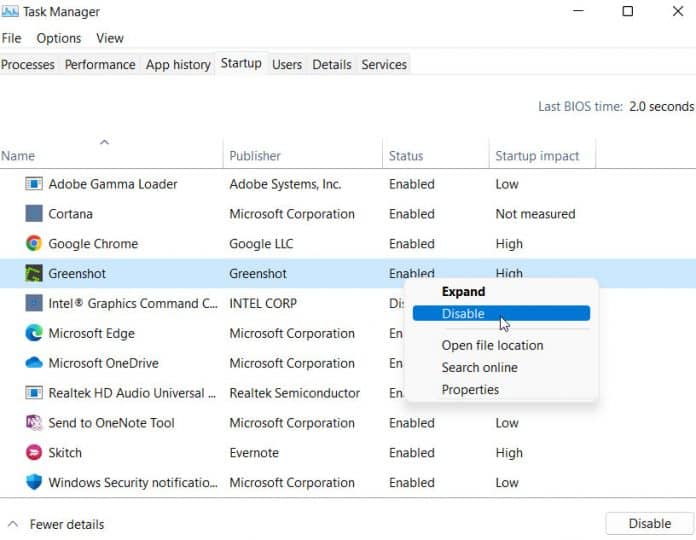Select the Greenshot icon in list
The height and width of the screenshot is (540, 696).
(x=34, y=274)
